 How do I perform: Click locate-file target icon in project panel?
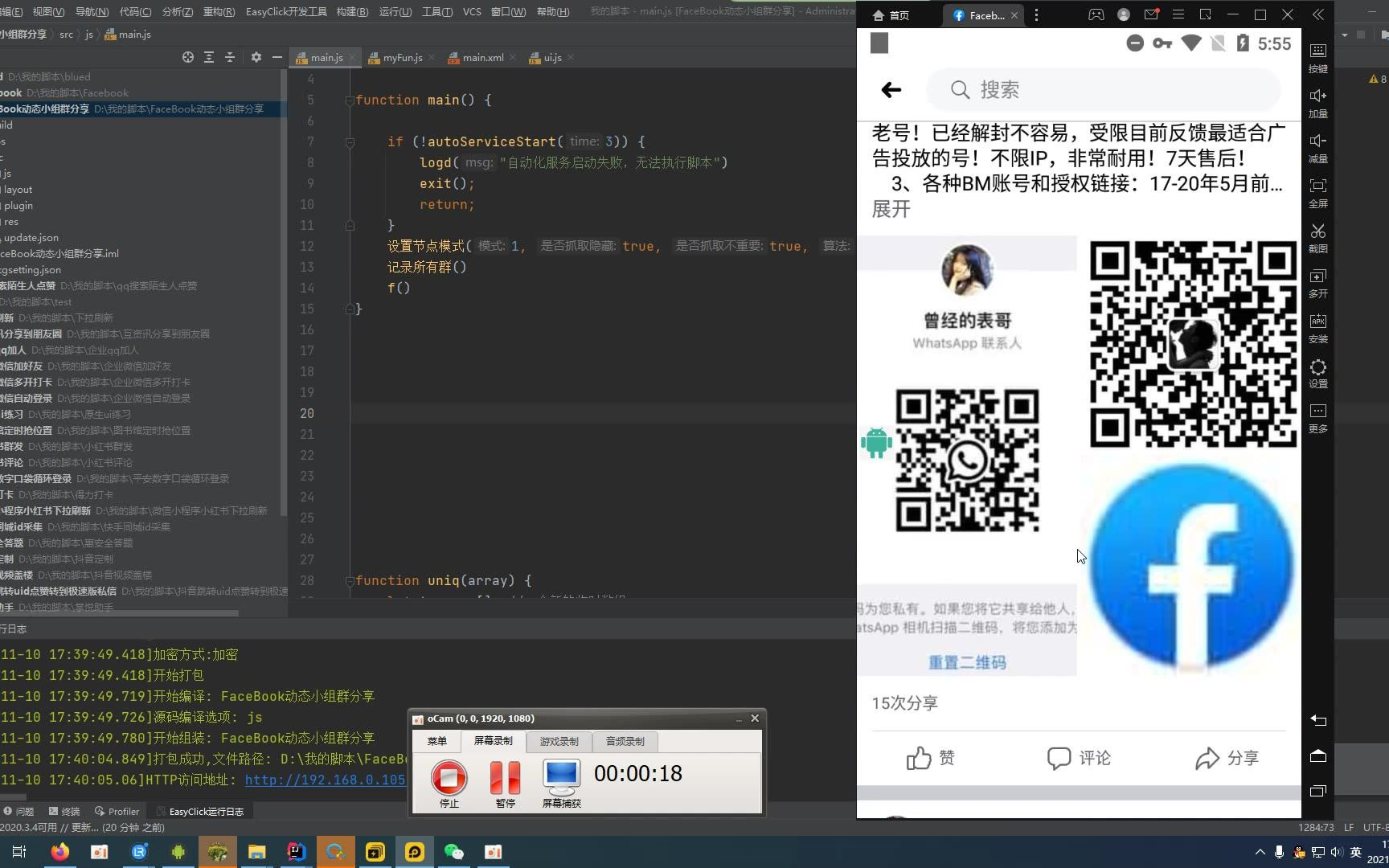tap(188, 57)
